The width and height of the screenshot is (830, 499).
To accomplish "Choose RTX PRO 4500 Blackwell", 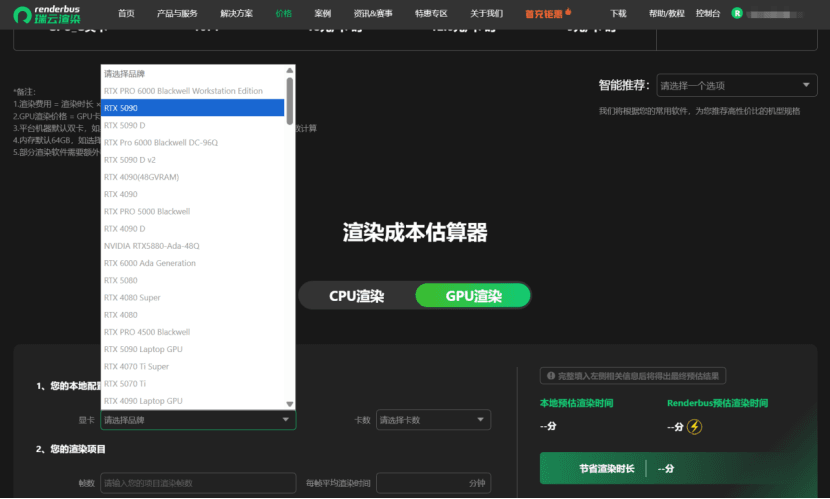I will click(193, 332).
